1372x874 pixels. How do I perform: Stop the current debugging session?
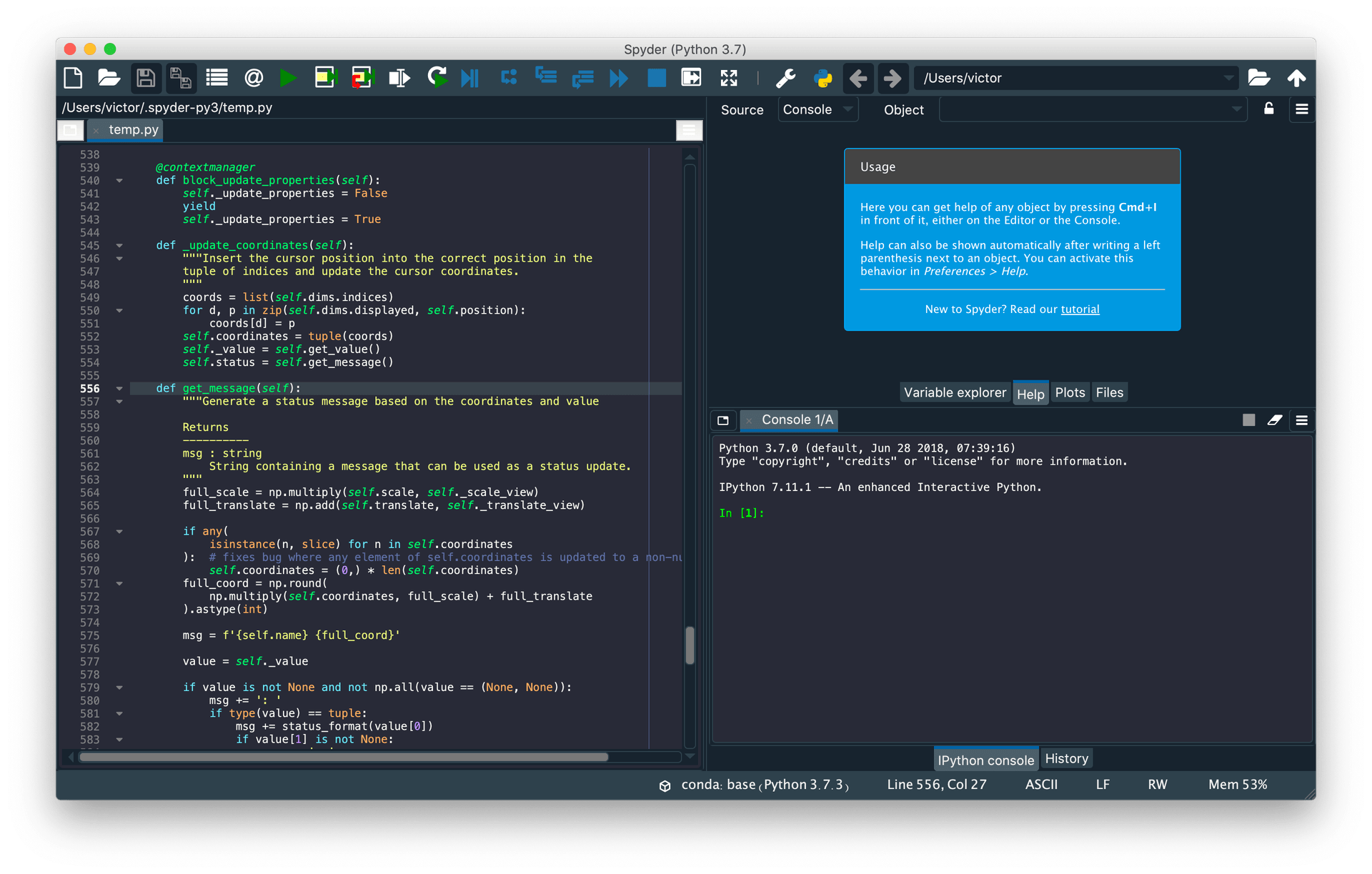click(656, 78)
